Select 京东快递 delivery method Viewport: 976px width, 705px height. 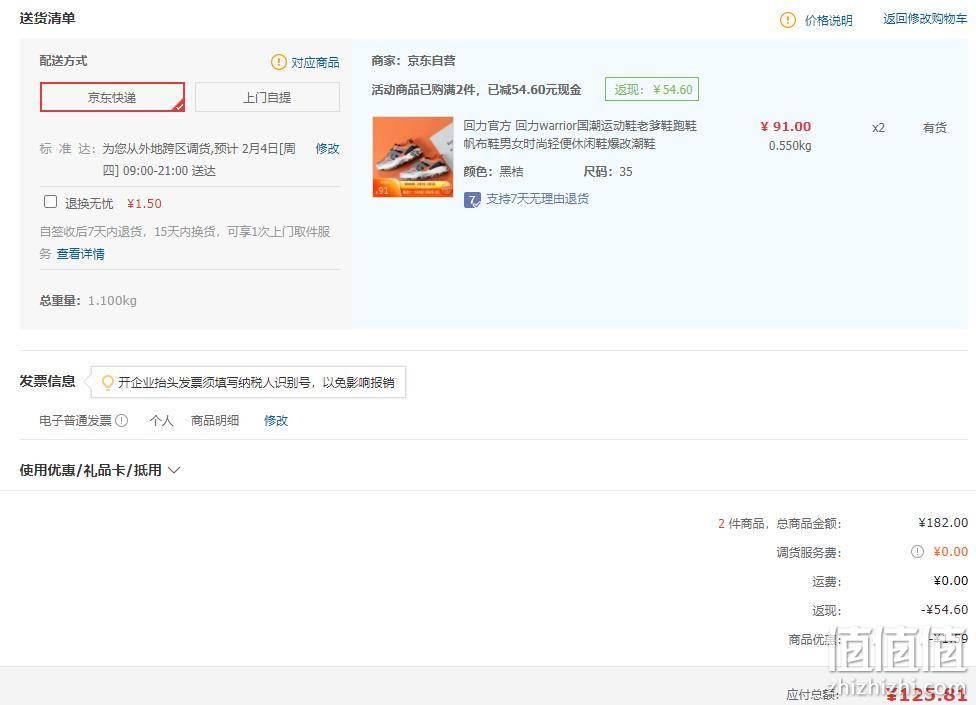pyautogui.click(x=112, y=97)
